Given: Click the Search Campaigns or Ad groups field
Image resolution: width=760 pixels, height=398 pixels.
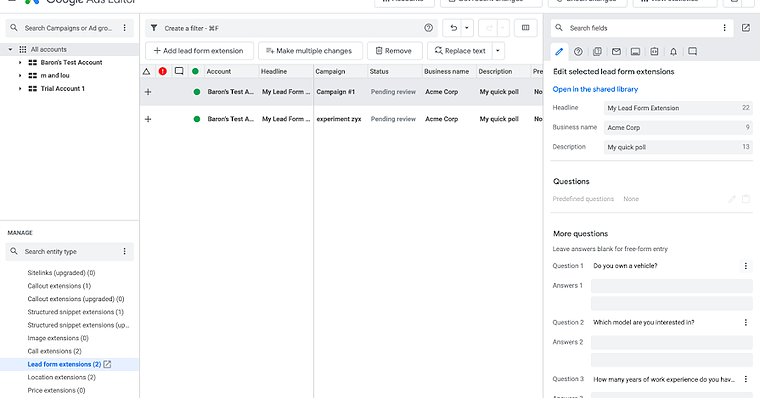Looking at the screenshot, I should 68,28.
